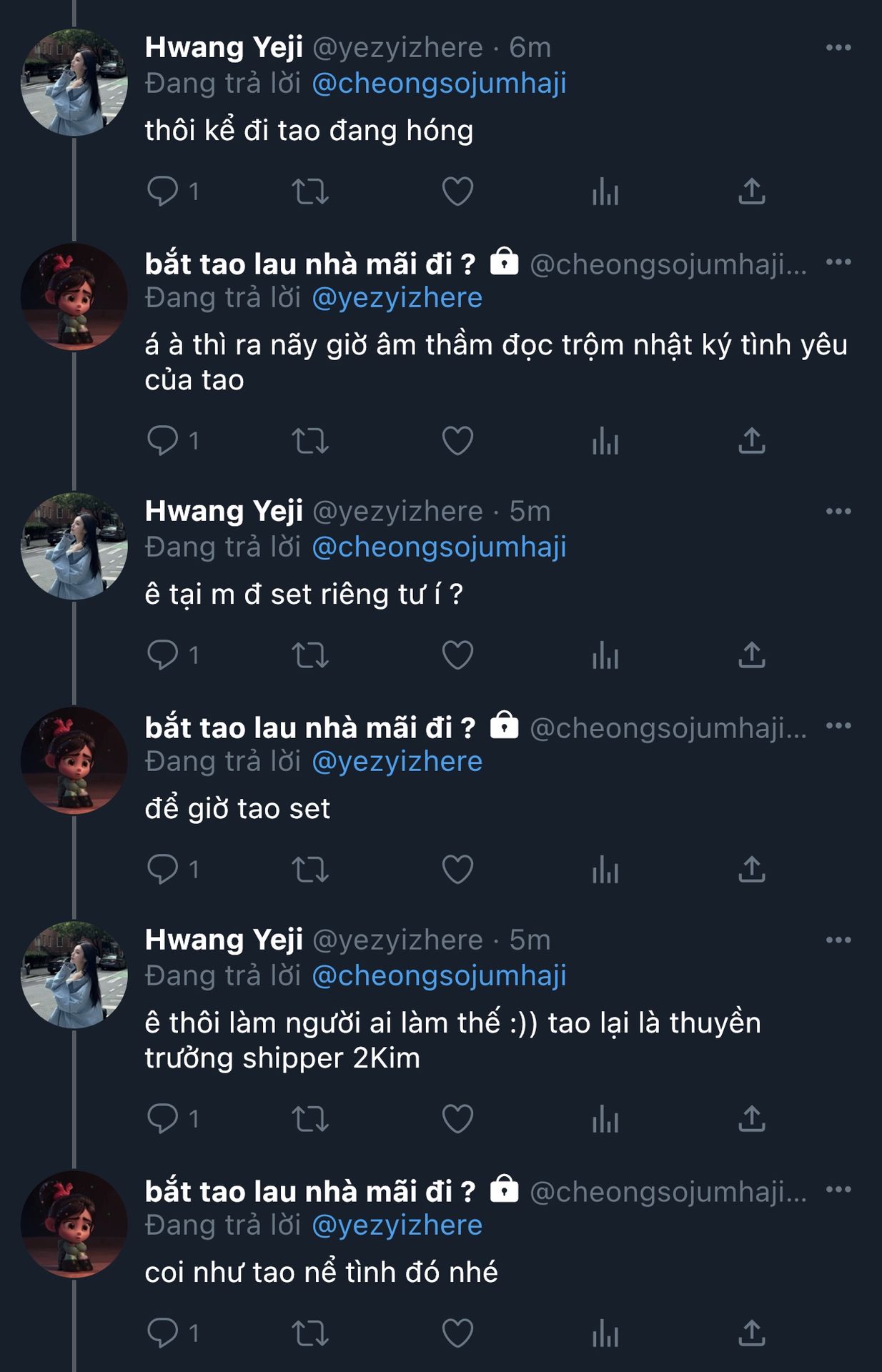Retweet the "thôi kể đi tao đang hóng" tweet
Screen dimensions: 882x1372
310,192
